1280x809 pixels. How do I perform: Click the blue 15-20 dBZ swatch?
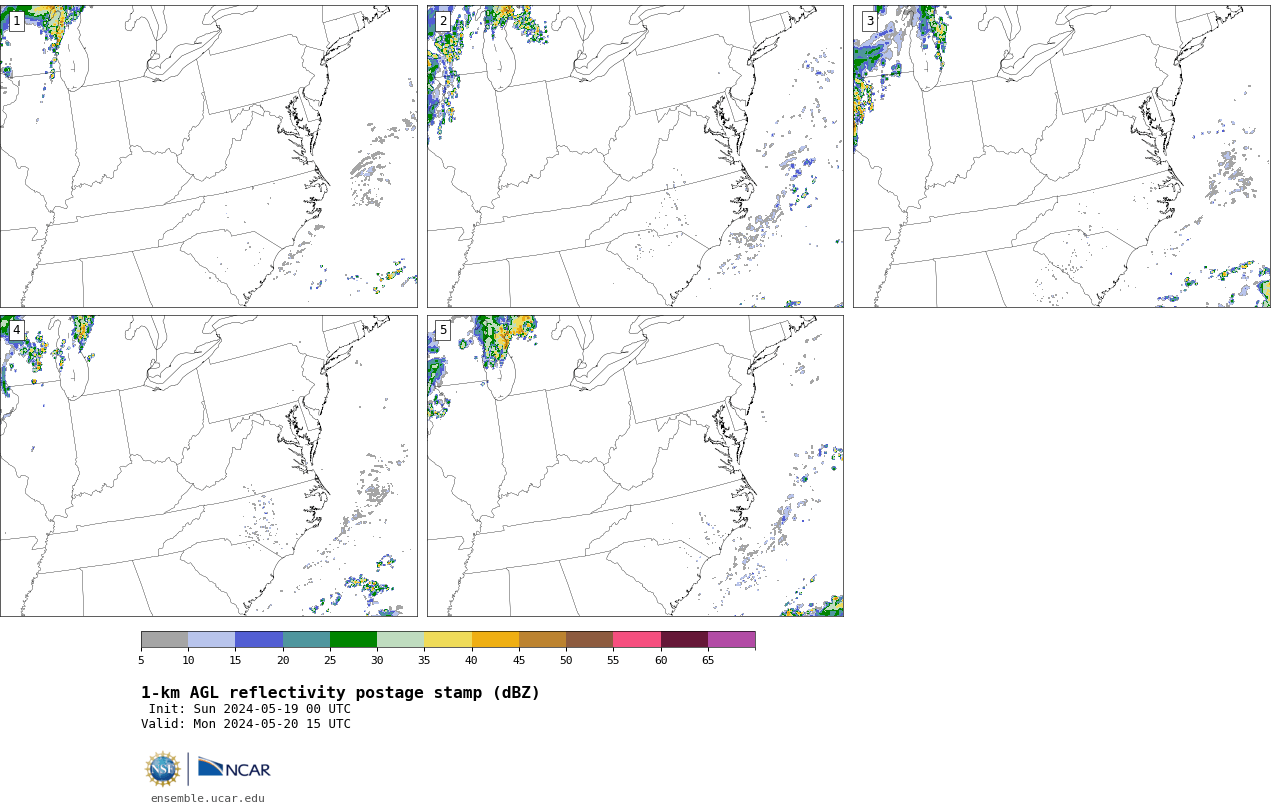pyautogui.click(x=259, y=640)
